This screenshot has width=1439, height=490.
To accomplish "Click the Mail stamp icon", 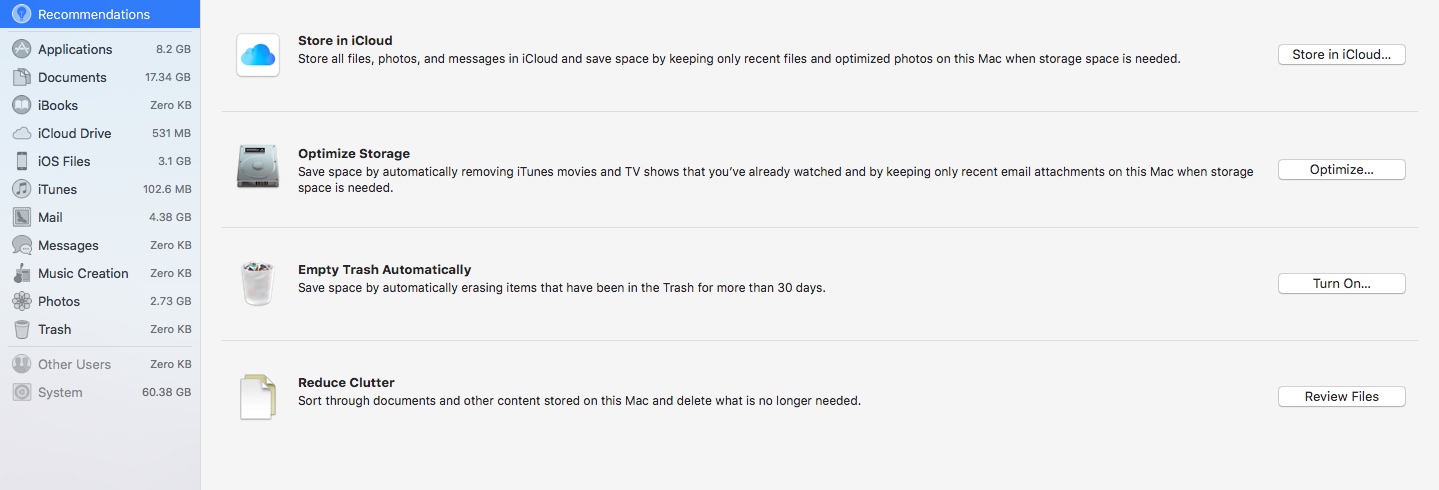I will (22, 217).
